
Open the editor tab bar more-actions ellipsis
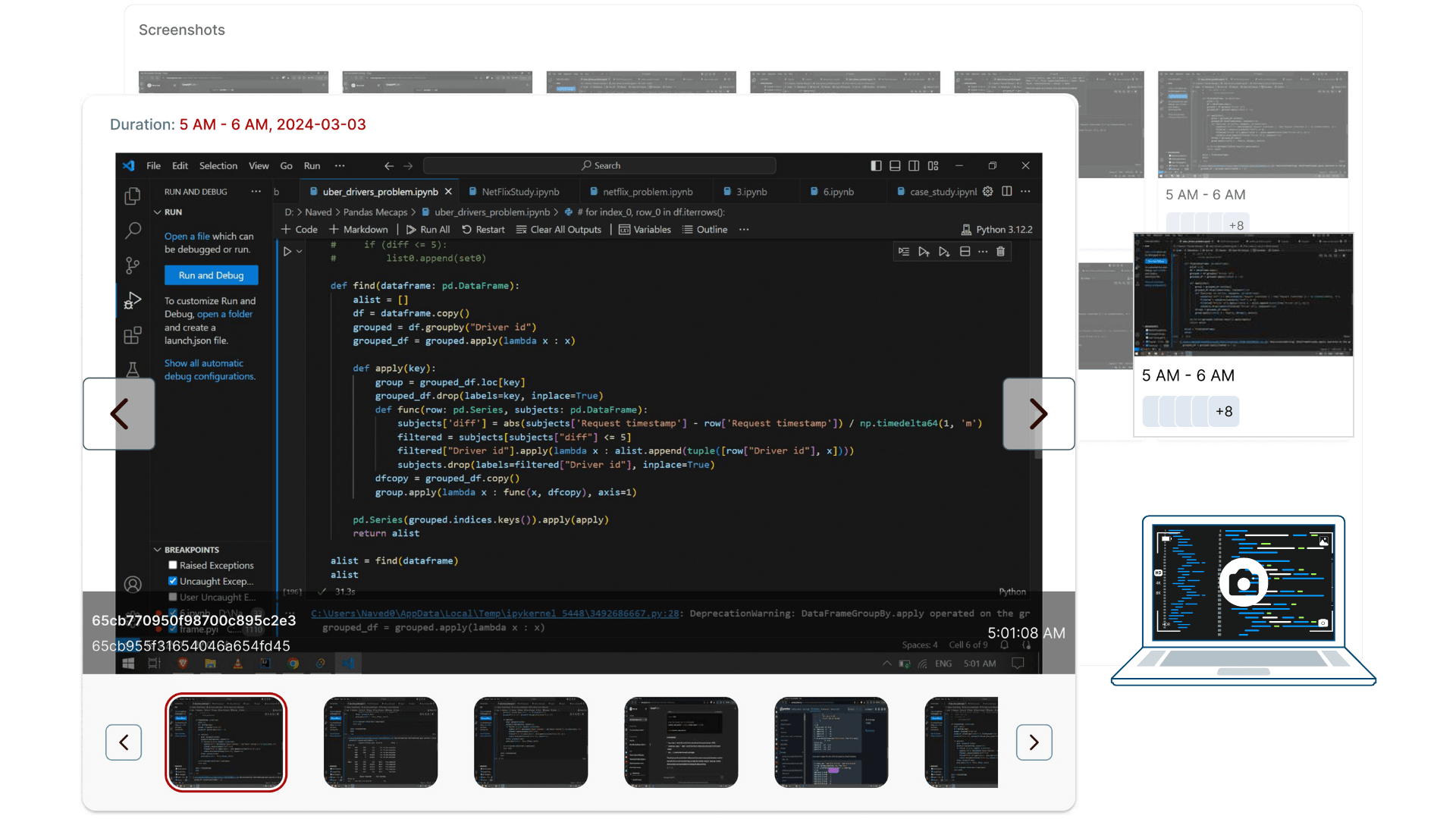(x=1025, y=191)
